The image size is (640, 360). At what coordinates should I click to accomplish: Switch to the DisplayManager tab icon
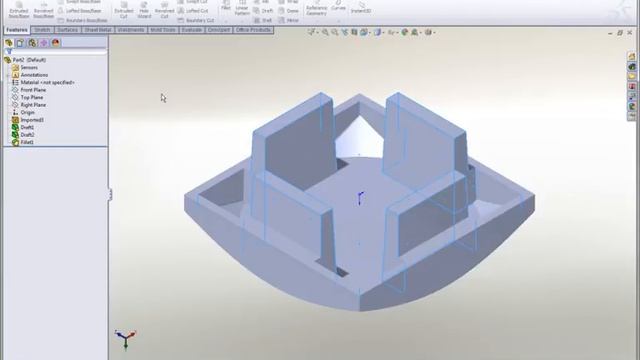click(x=56, y=43)
